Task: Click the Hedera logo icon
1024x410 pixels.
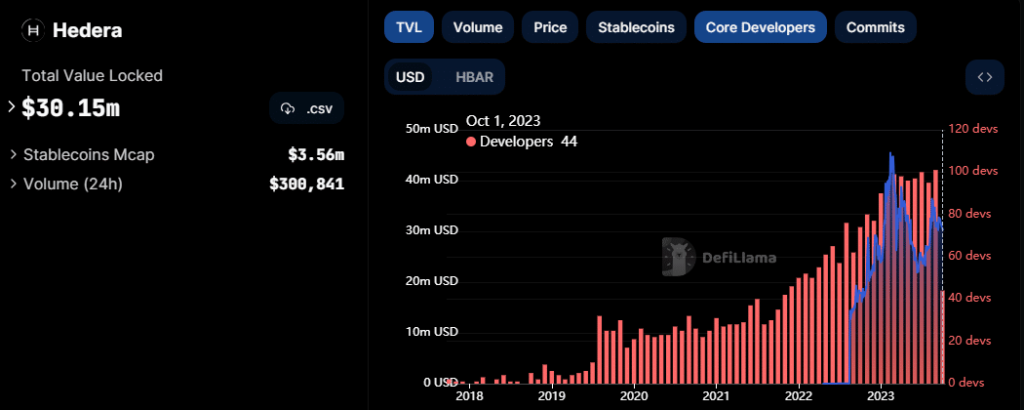Action: 33,30
